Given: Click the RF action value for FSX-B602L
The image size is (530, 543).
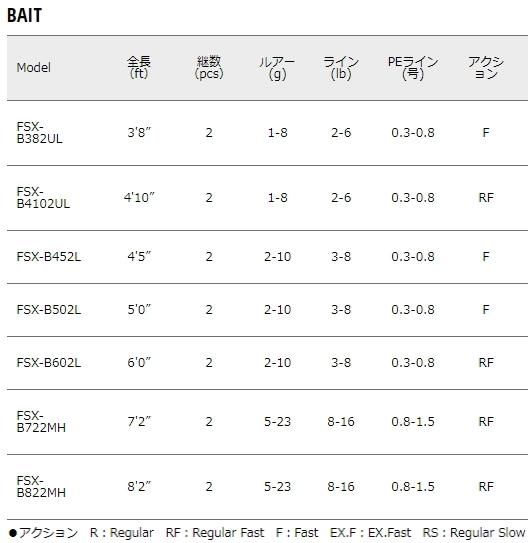Looking at the screenshot, I should tap(486, 363).
